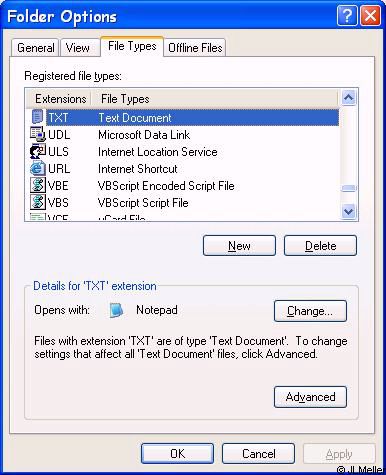Click the 'VBS' extension text
Screen dimensions: 386x475
pos(58,203)
